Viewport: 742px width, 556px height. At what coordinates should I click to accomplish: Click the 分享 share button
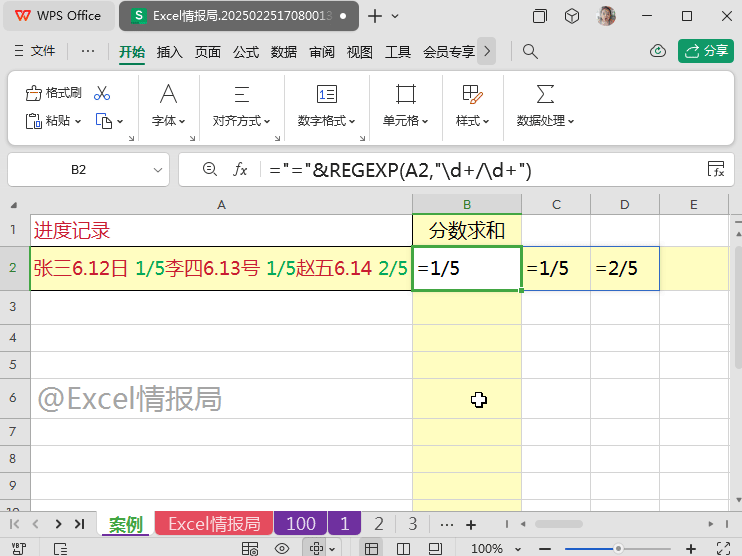tap(706, 51)
